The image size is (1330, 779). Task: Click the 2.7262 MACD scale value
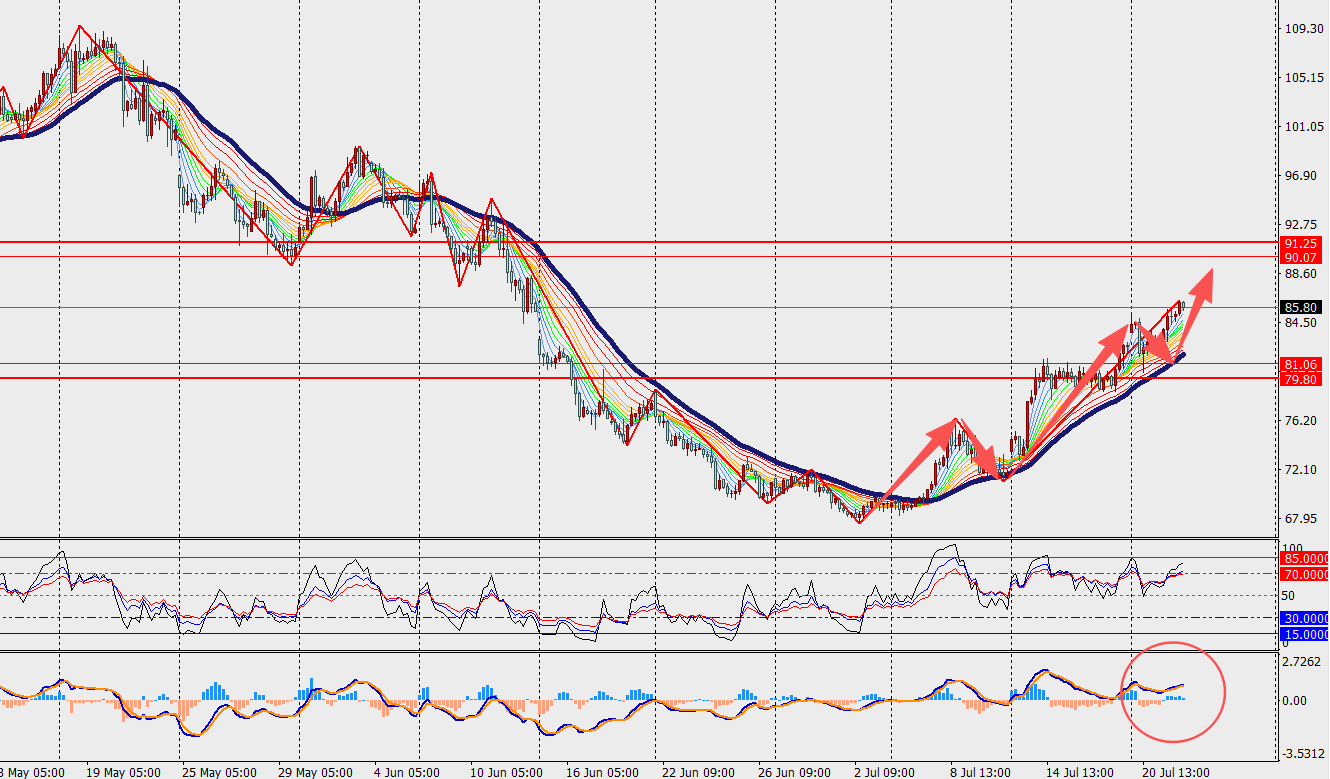pyautogui.click(x=1303, y=662)
